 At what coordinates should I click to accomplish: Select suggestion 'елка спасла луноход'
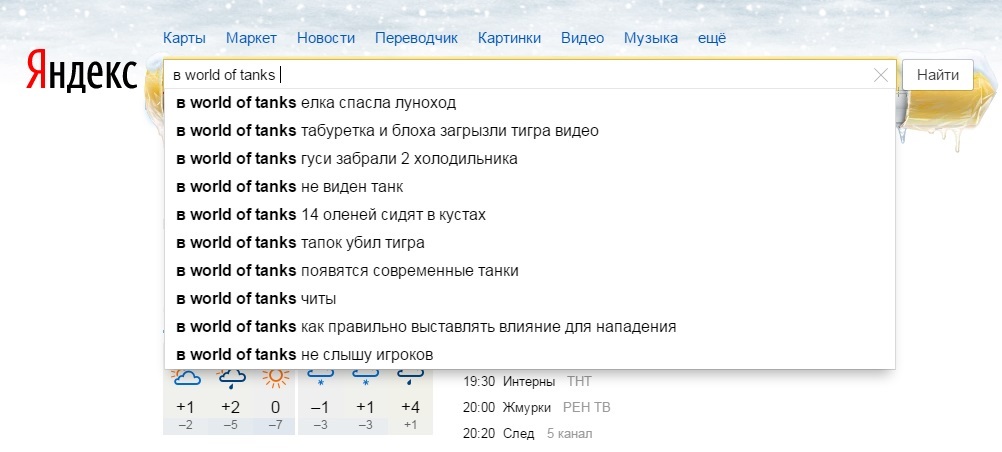coord(530,103)
